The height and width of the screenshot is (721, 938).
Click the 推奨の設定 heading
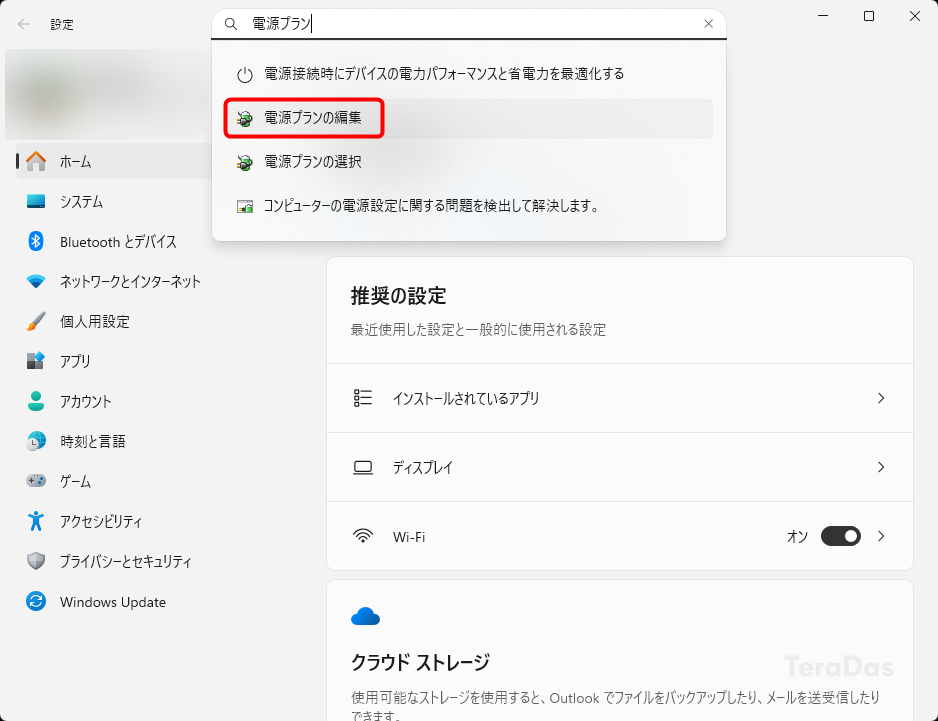pos(398,296)
